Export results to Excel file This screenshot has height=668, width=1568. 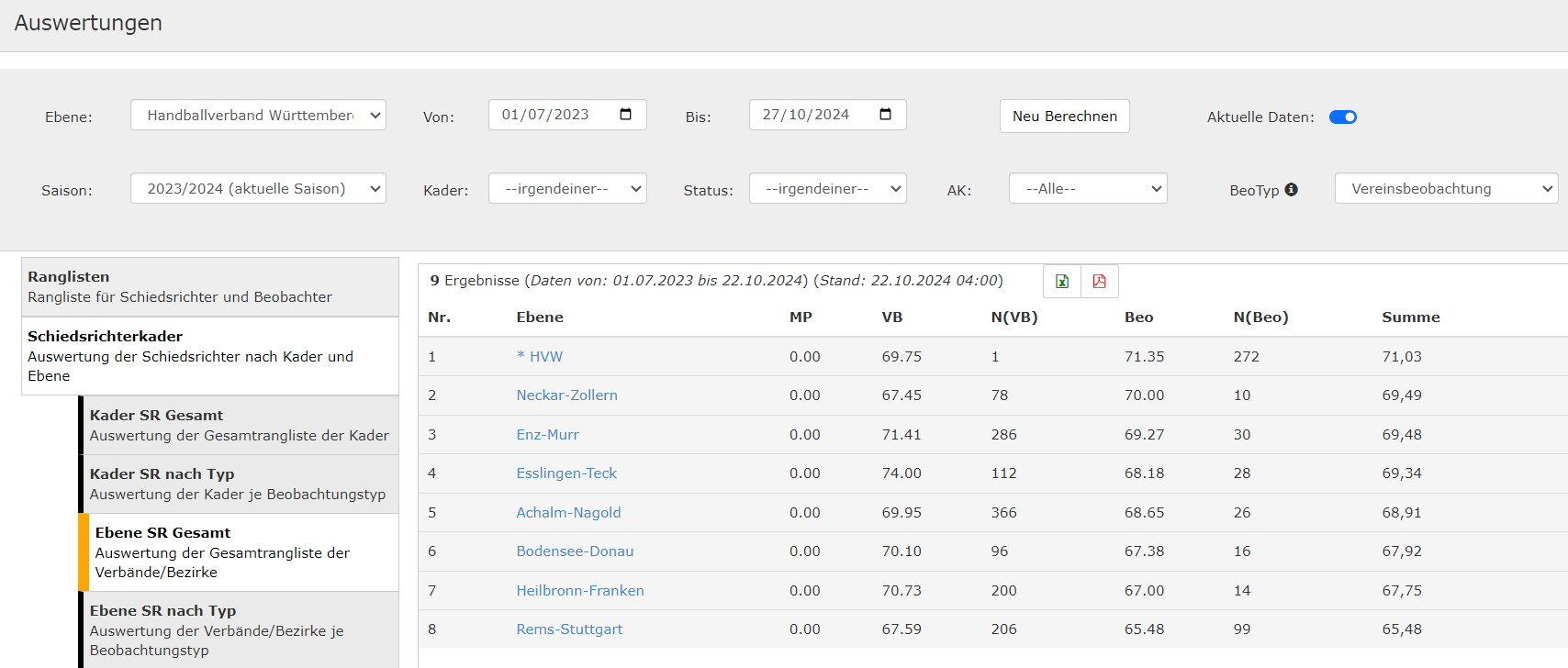click(x=1062, y=282)
